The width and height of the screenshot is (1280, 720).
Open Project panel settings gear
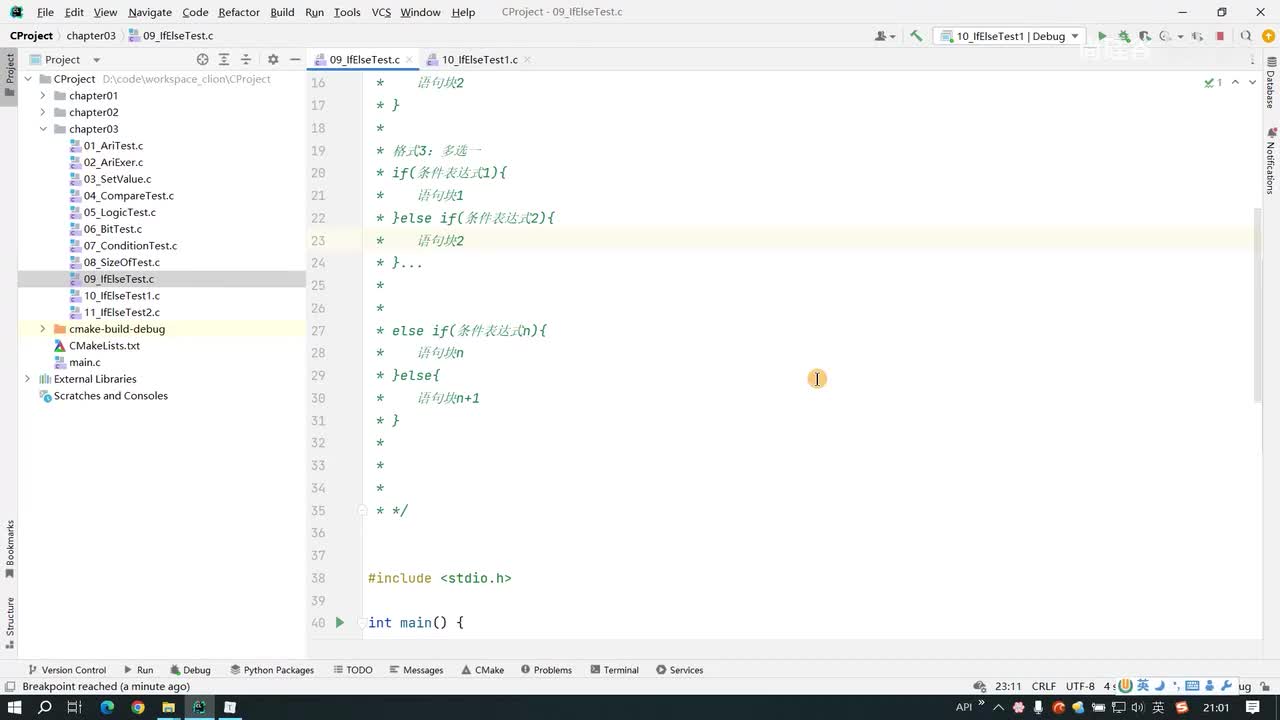click(x=273, y=59)
